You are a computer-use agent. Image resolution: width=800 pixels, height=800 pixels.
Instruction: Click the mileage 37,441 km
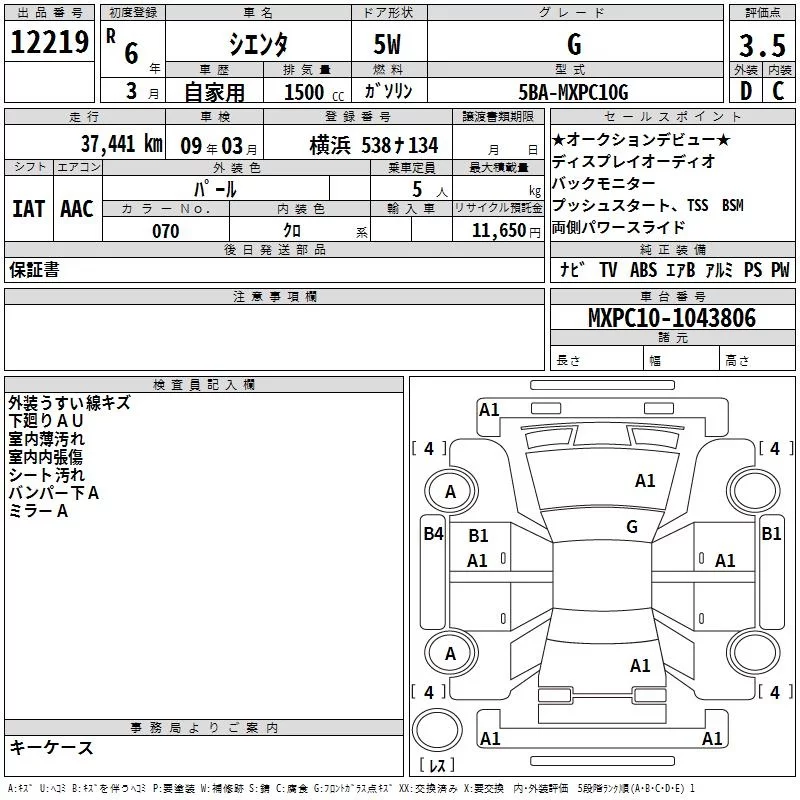(122, 144)
